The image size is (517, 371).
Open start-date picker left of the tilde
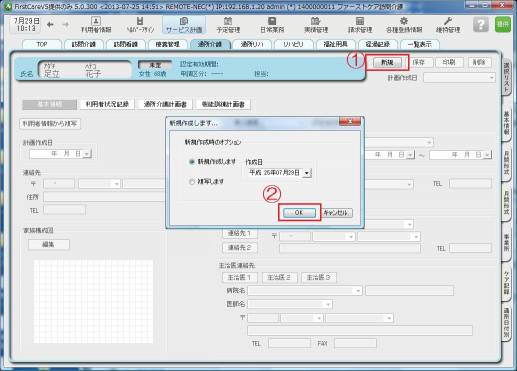tap(410, 155)
